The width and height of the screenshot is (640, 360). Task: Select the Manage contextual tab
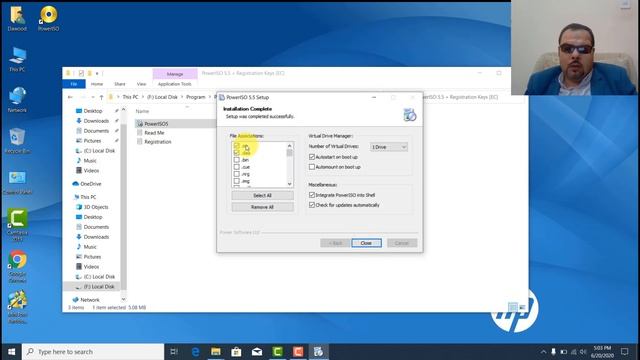[x=175, y=74]
